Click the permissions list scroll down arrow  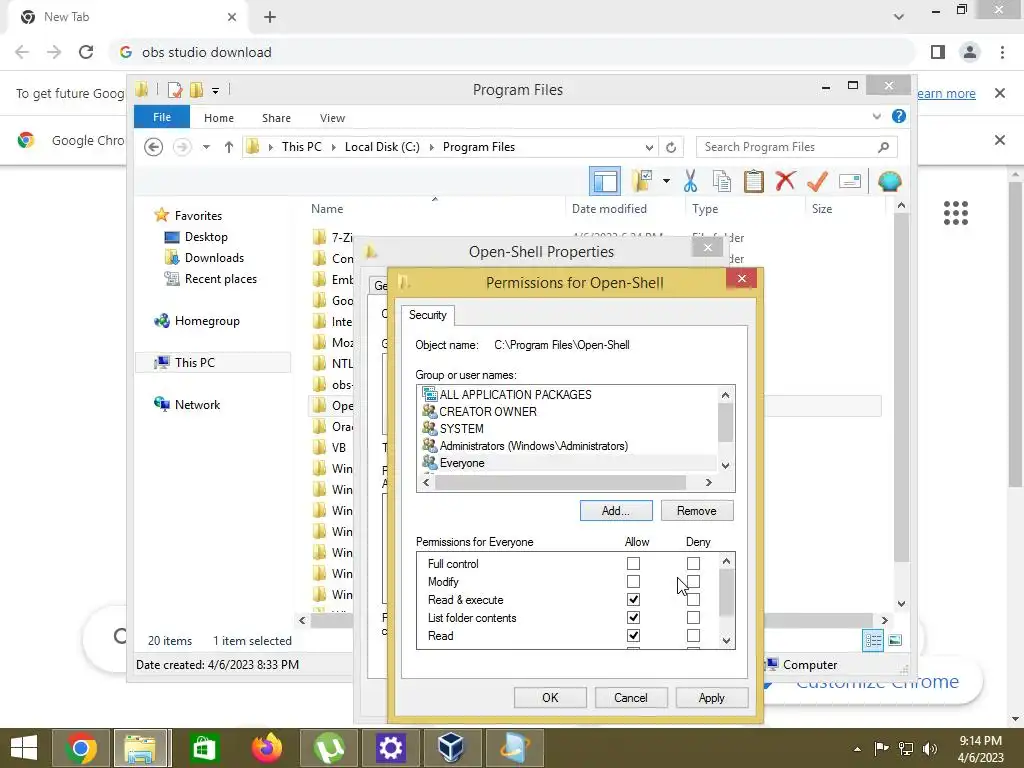click(726, 641)
